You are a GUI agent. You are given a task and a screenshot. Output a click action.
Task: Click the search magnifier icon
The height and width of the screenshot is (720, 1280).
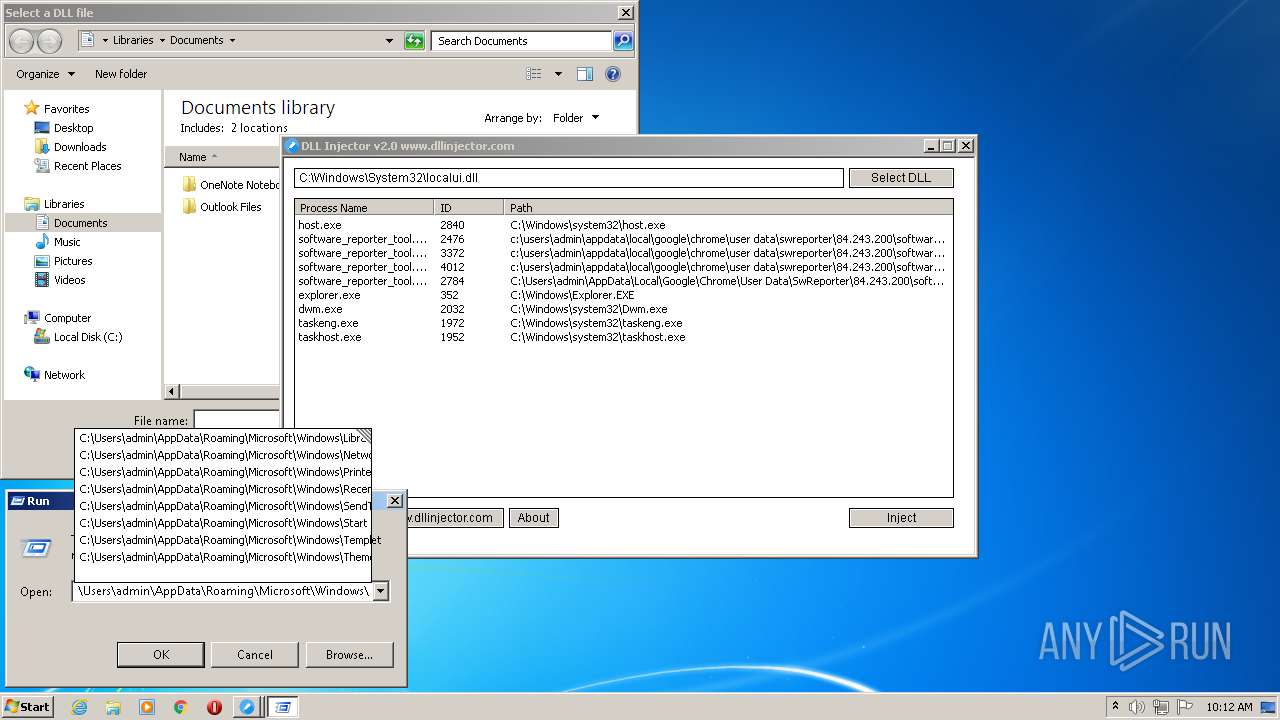coord(623,41)
